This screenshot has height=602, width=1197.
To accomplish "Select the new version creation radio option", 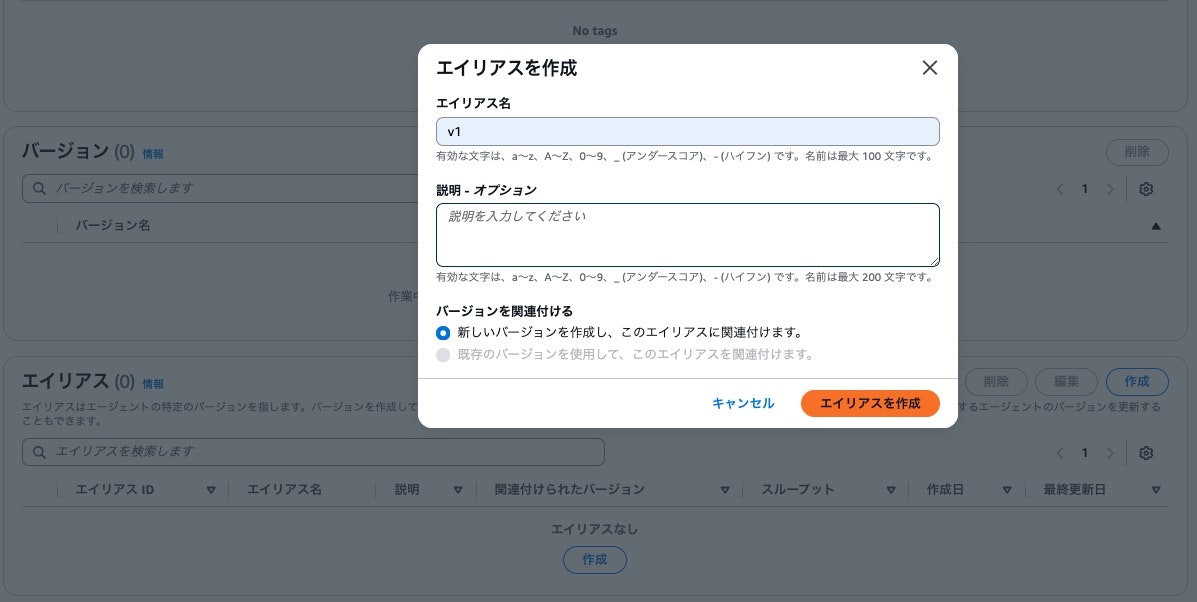I will [x=443, y=332].
